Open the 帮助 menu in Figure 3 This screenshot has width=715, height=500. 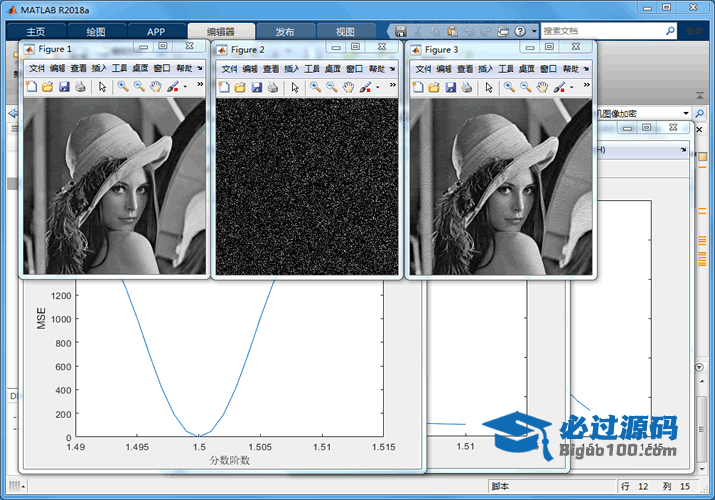(x=570, y=69)
